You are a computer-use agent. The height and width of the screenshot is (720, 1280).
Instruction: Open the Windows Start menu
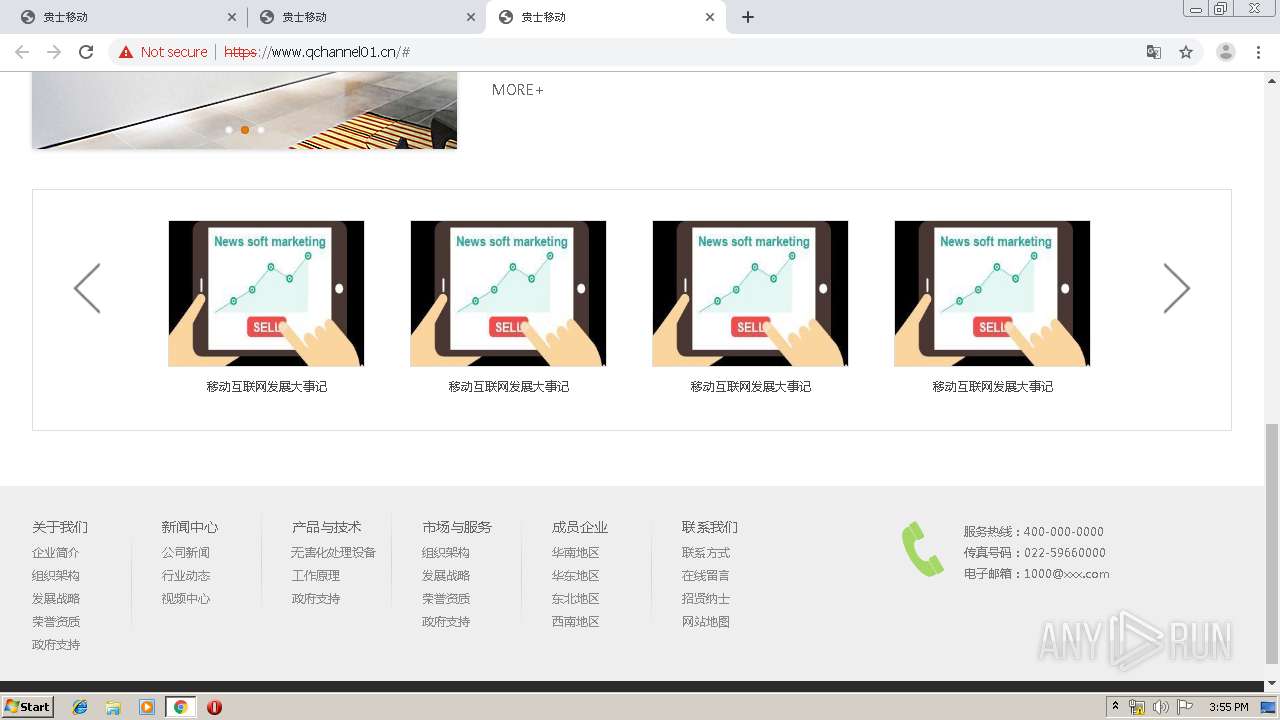click(x=28, y=707)
